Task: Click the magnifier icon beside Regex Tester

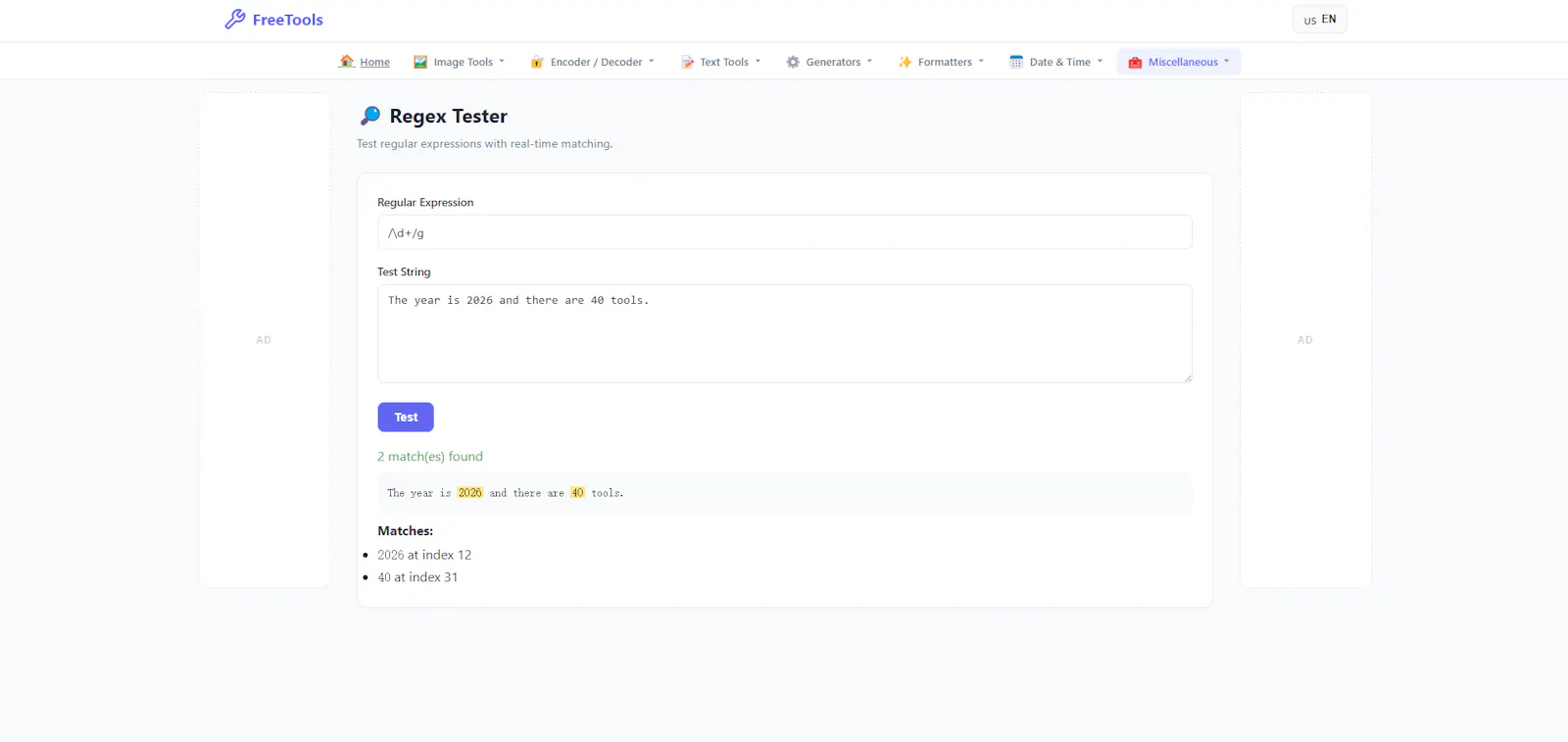Action: [370, 116]
